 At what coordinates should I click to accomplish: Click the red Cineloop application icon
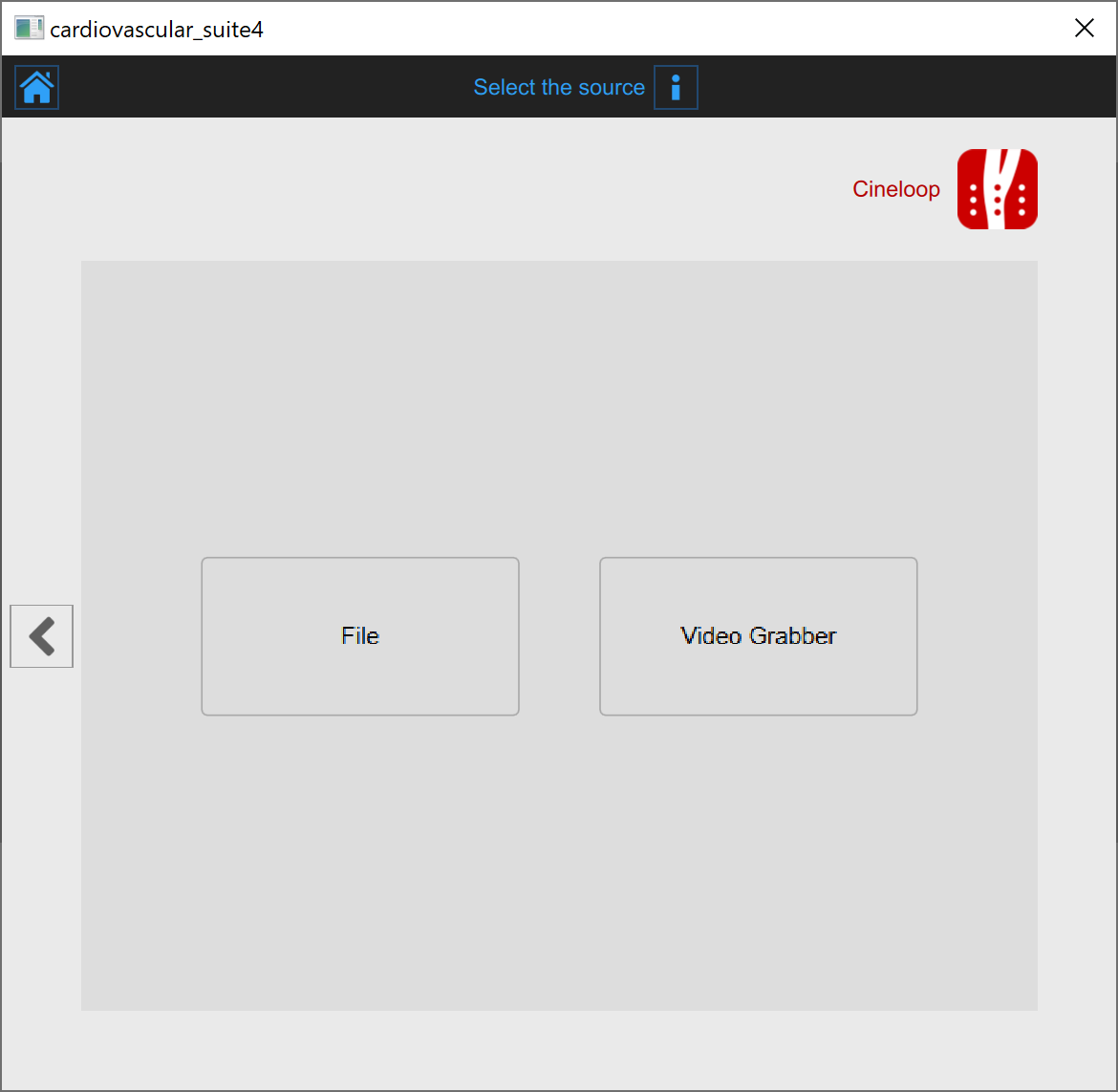[x=997, y=189]
